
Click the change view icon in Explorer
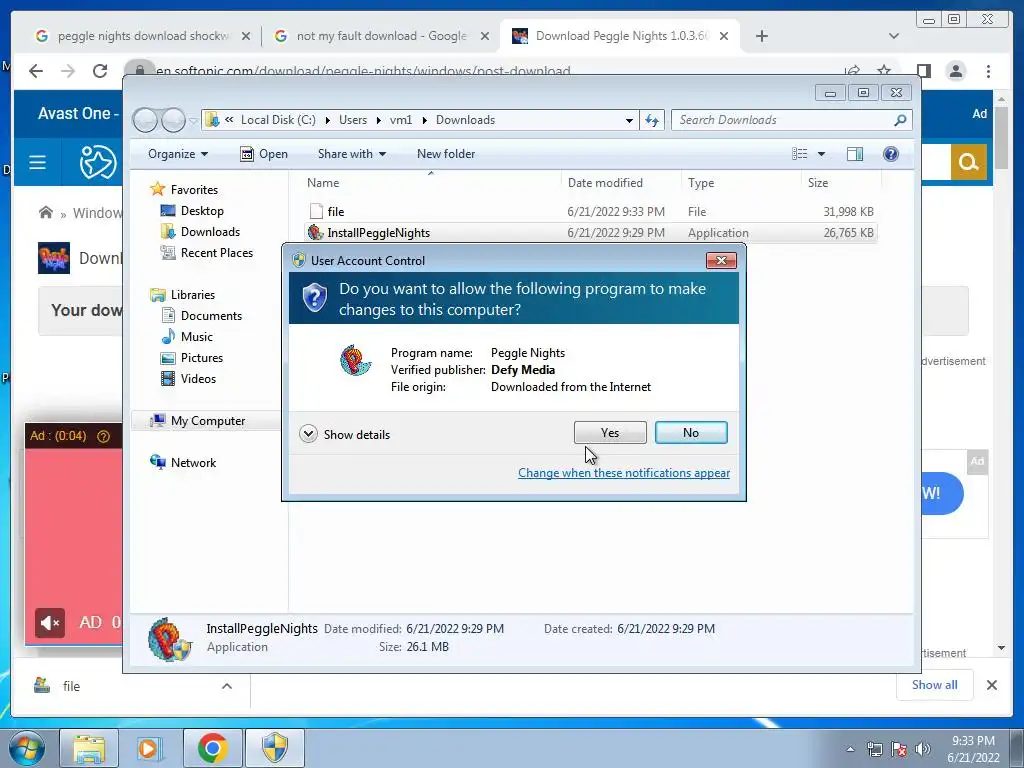(799, 154)
